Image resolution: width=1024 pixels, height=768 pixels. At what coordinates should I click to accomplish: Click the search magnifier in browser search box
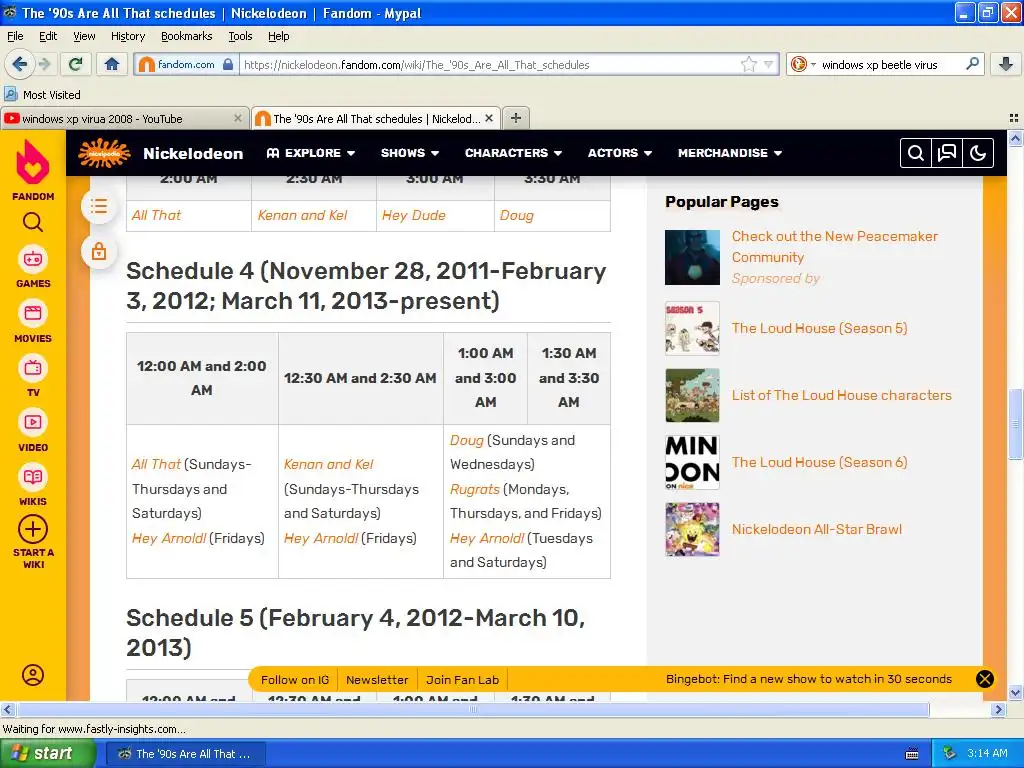tap(972, 64)
